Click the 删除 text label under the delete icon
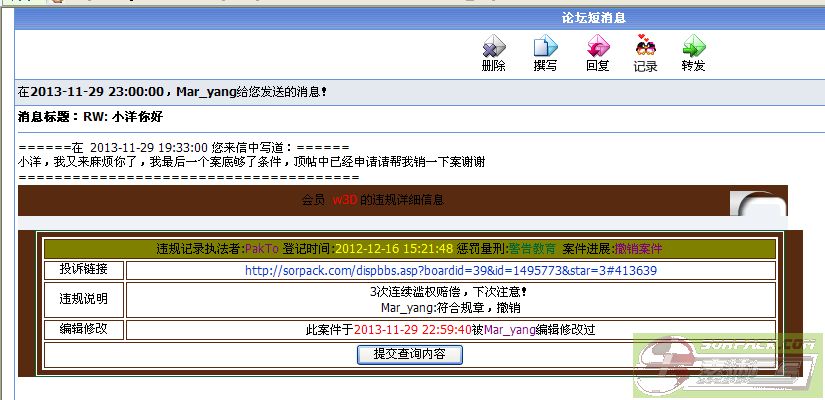Viewport: 825px width, 400px height. click(493, 66)
